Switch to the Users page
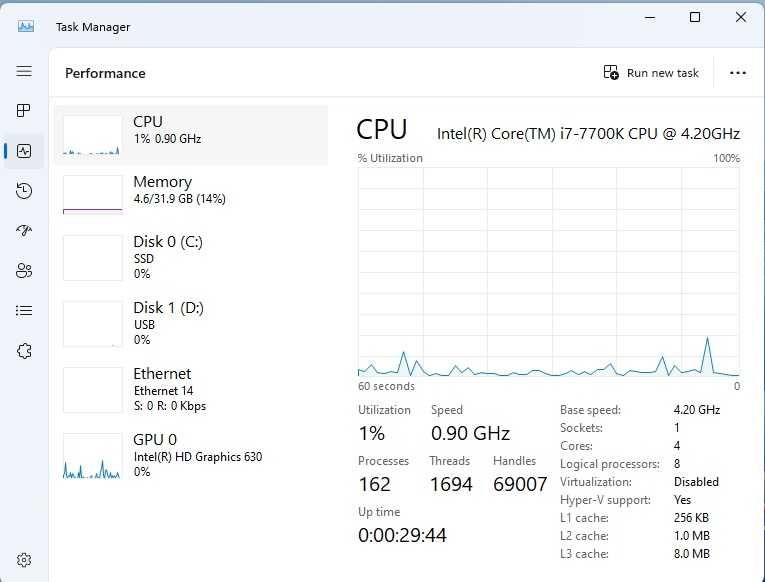 point(24,271)
